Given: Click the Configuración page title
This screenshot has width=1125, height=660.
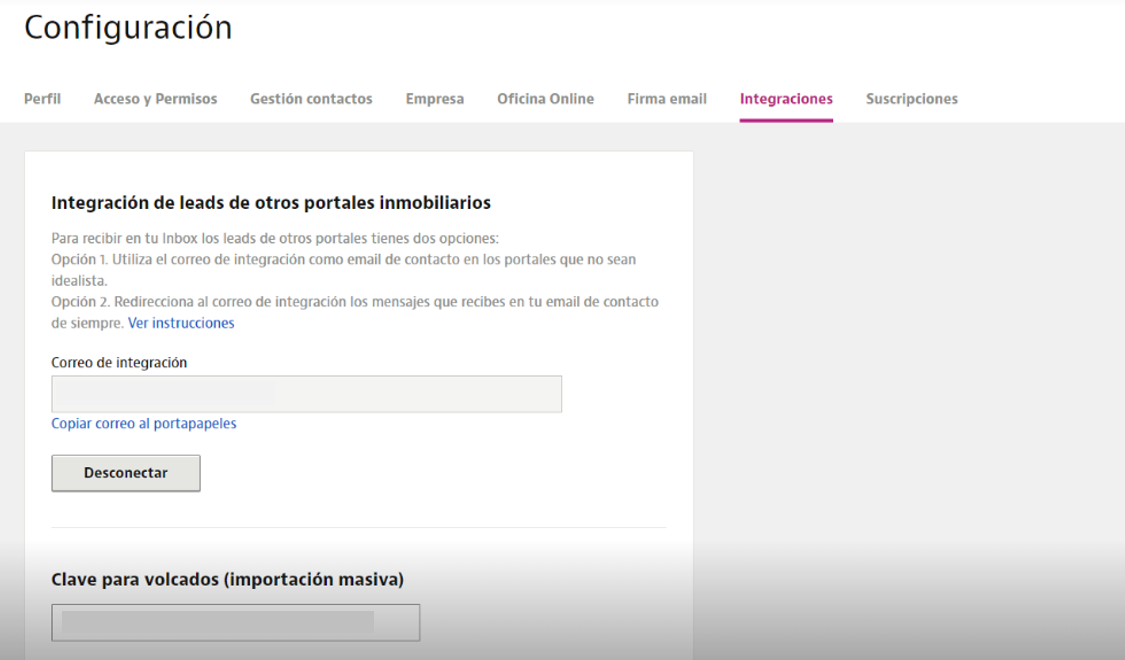Looking at the screenshot, I should (x=128, y=28).
